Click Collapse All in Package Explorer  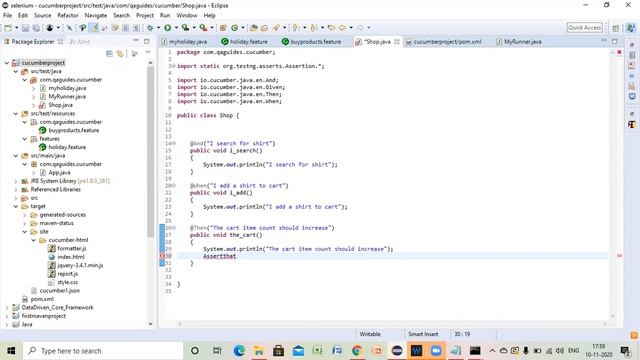click(x=109, y=53)
